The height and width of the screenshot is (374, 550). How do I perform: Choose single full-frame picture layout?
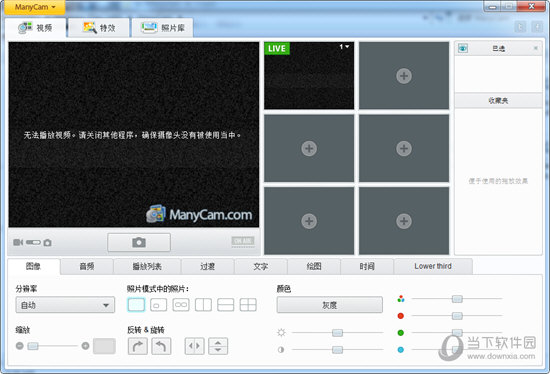tap(136, 305)
